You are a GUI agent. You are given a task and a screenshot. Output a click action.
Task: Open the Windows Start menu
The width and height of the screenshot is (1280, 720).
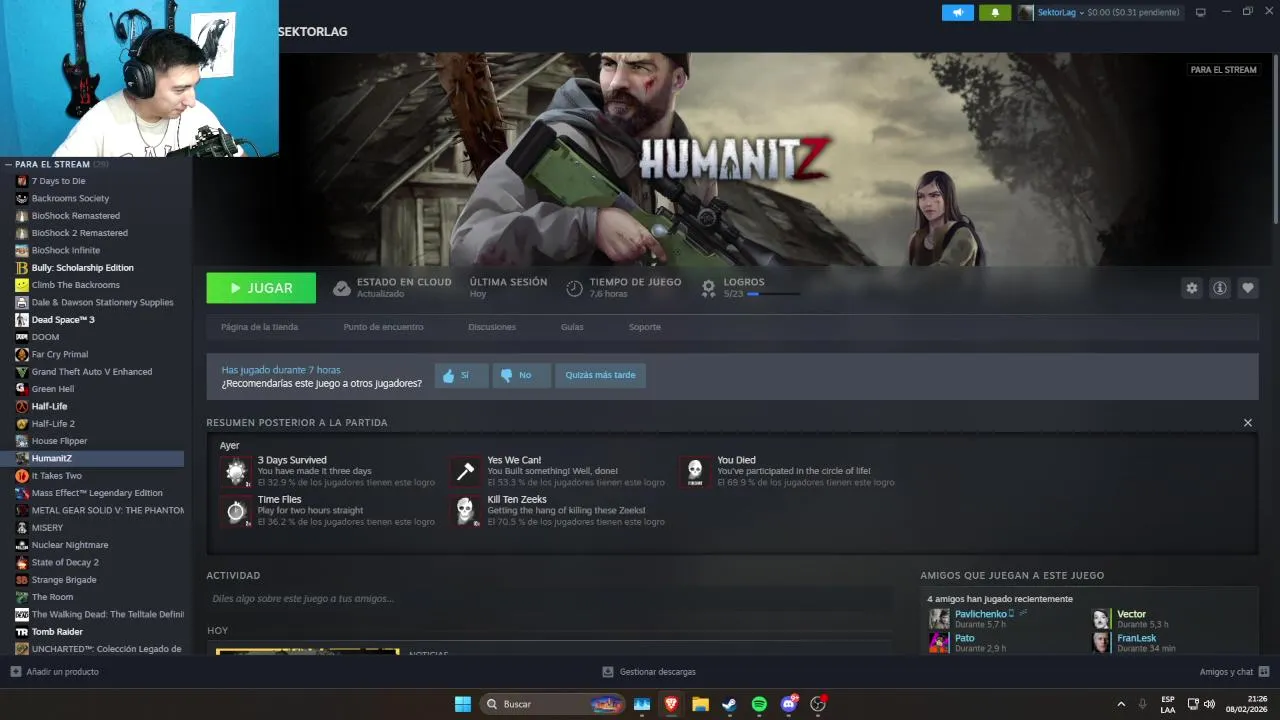[x=463, y=704]
